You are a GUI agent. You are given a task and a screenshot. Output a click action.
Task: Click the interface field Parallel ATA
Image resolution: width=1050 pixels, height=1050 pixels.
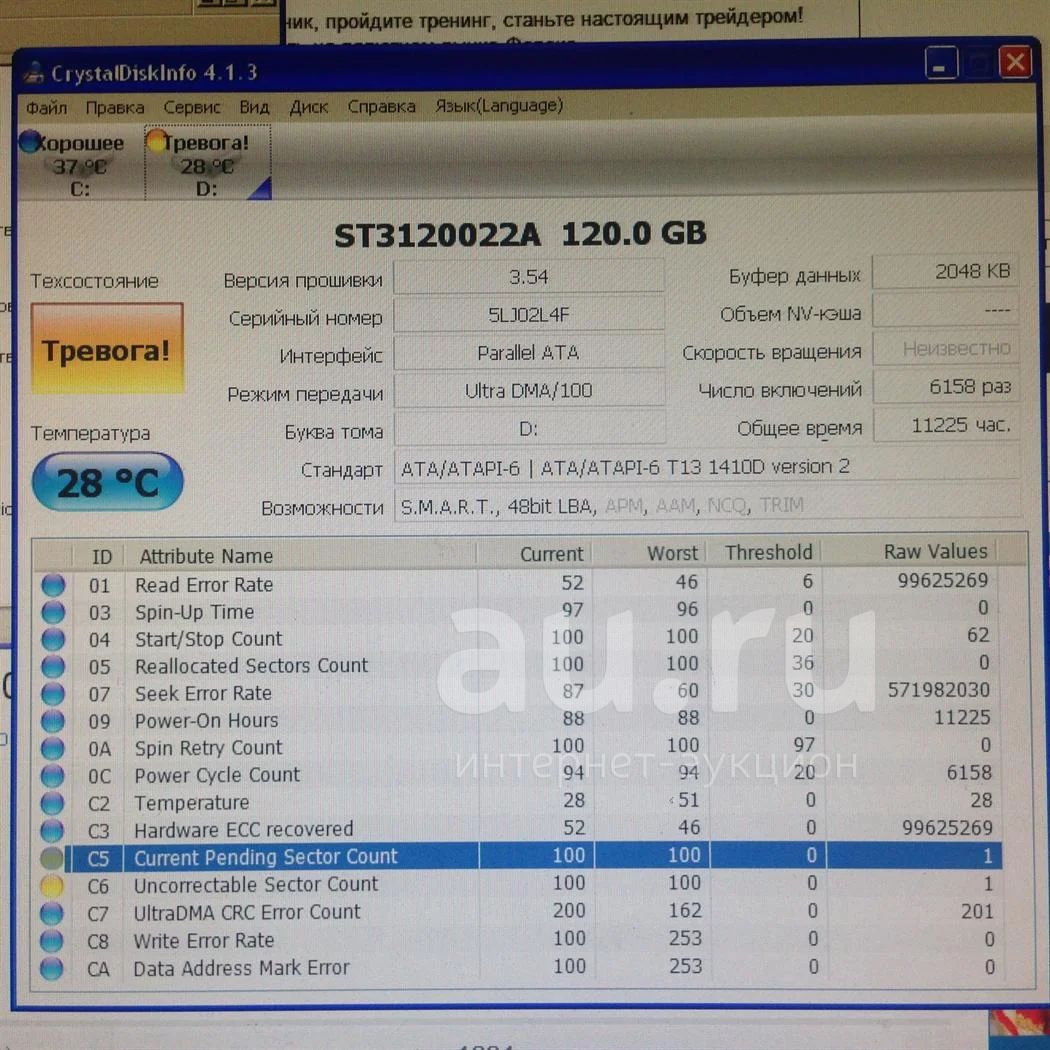coord(528,353)
